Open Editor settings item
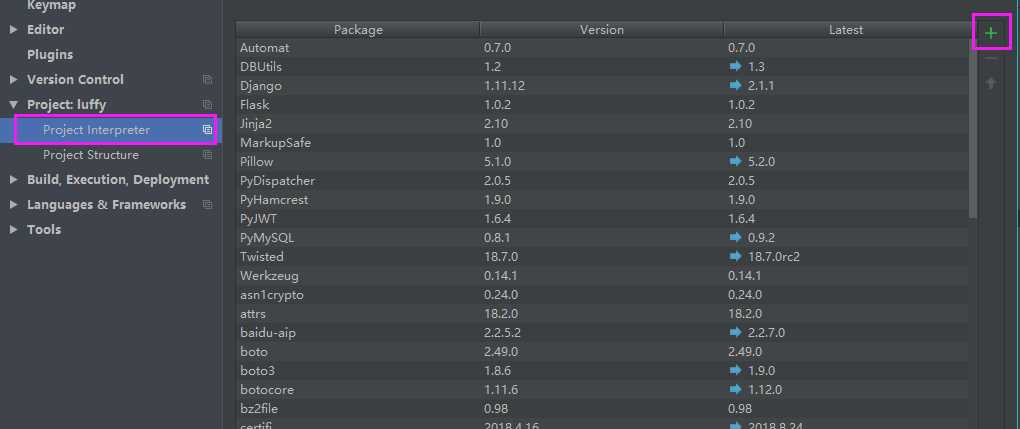Image resolution: width=1020 pixels, height=429 pixels. [x=46, y=30]
